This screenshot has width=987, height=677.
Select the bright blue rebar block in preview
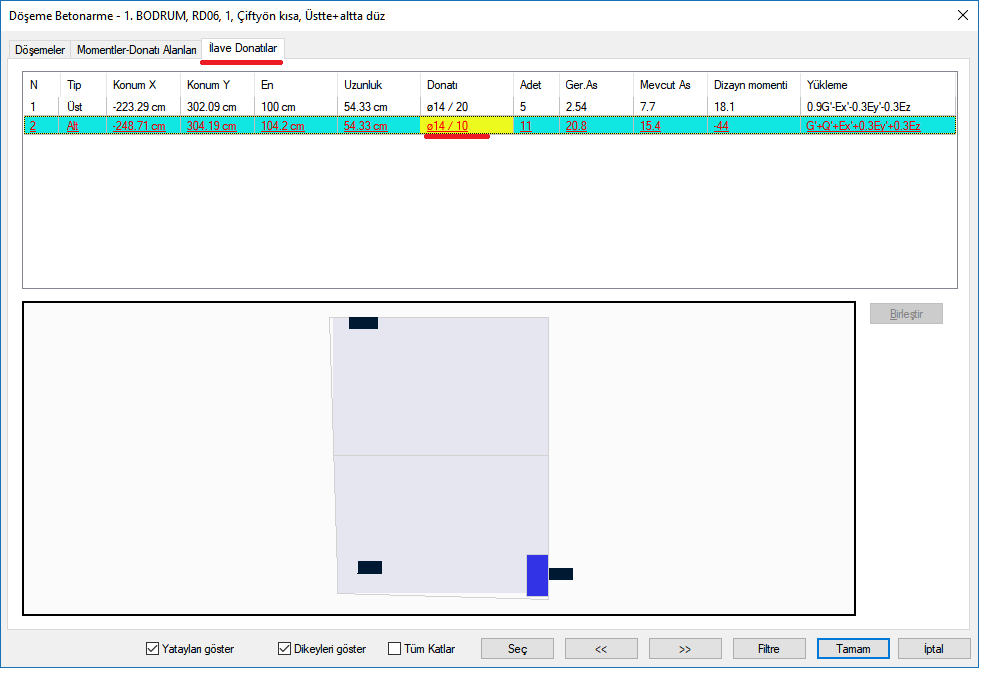coord(537,575)
